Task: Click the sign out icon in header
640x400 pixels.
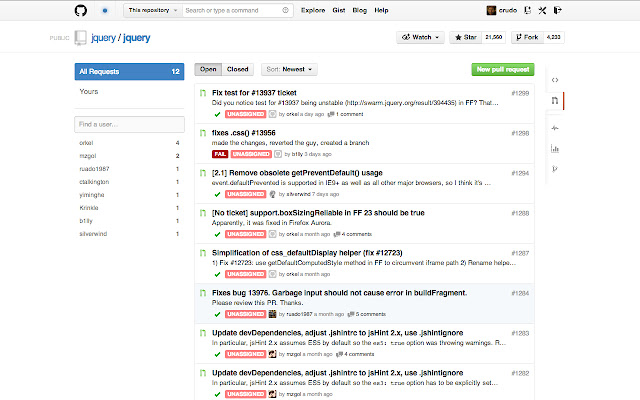Action: pos(556,11)
